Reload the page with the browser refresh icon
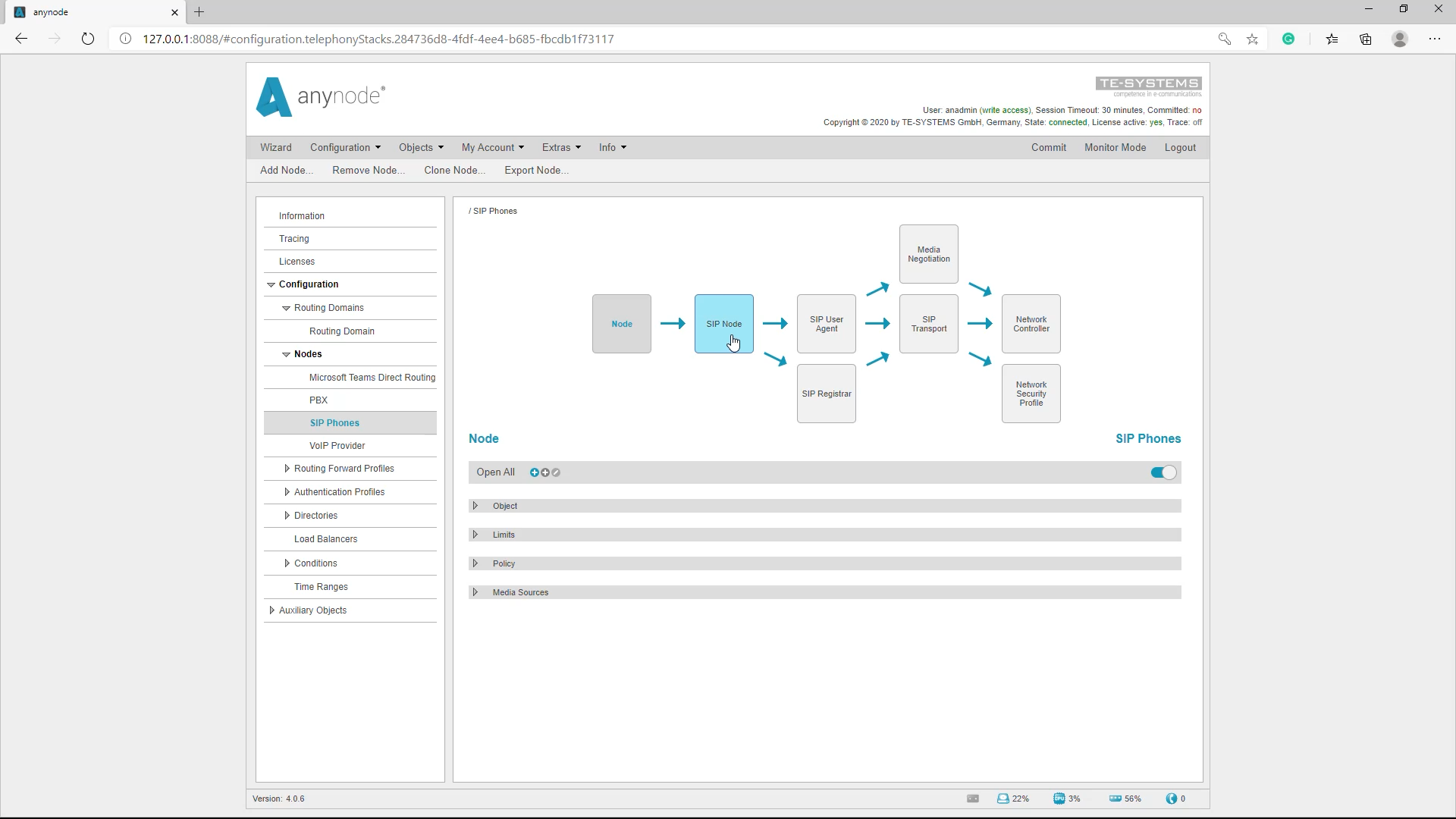This screenshot has width=1456, height=819. click(88, 39)
